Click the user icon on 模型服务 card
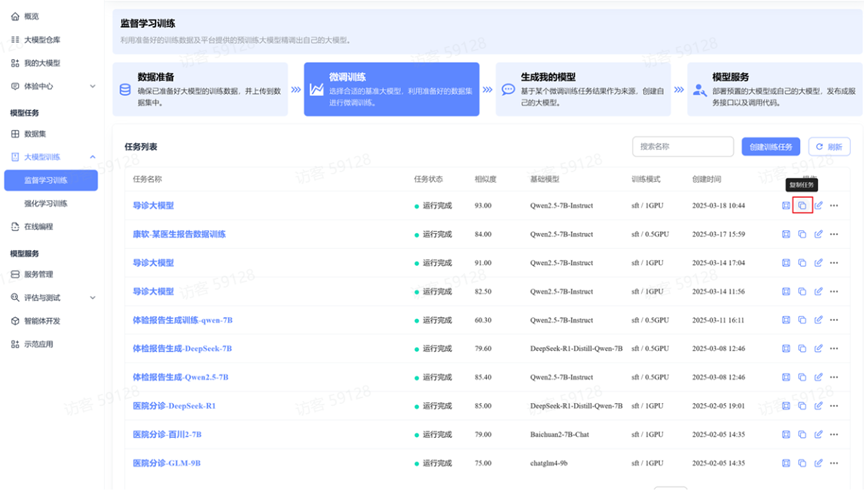 (x=700, y=90)
